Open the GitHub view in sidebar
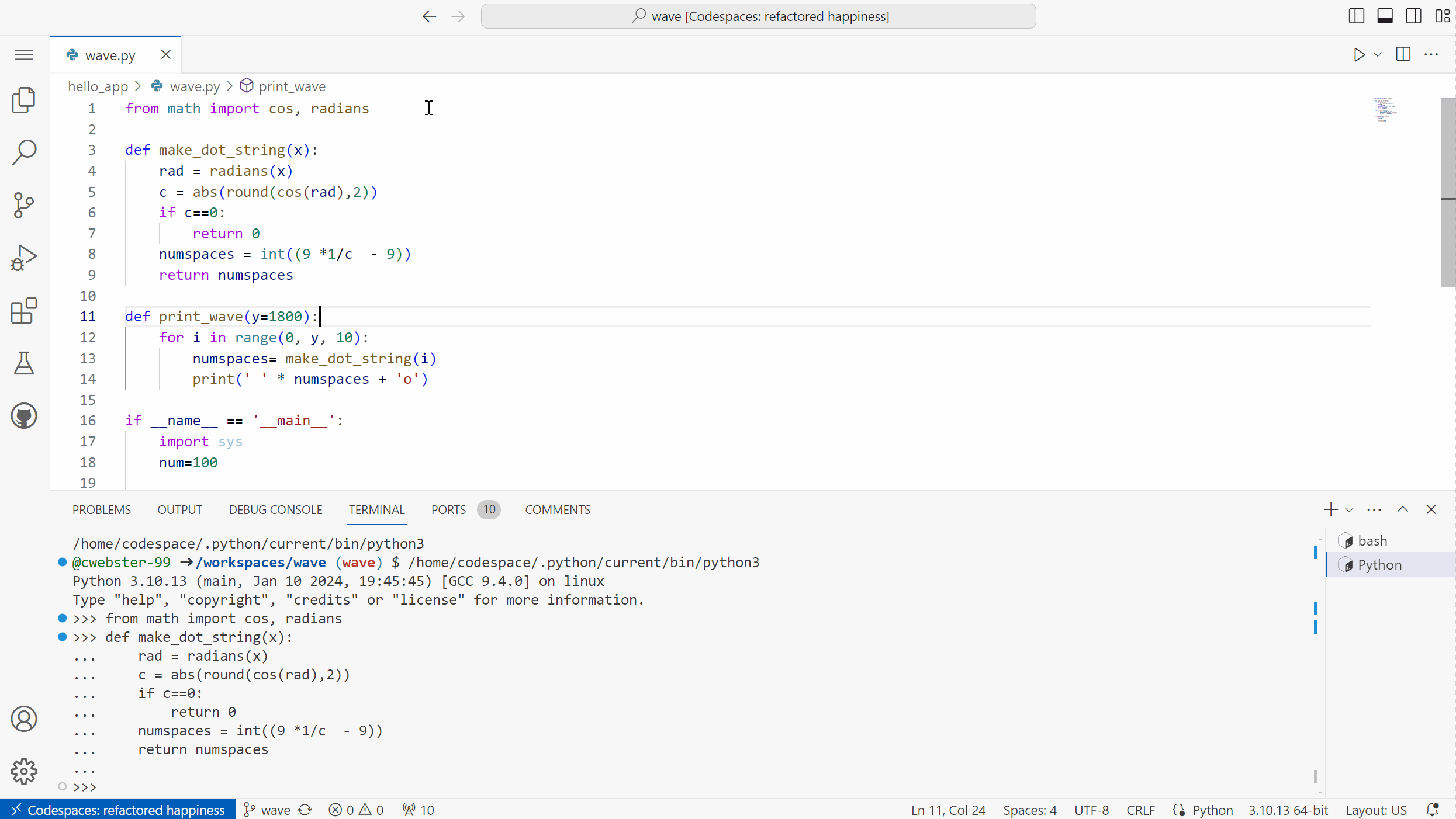 (x=24, y=416)
